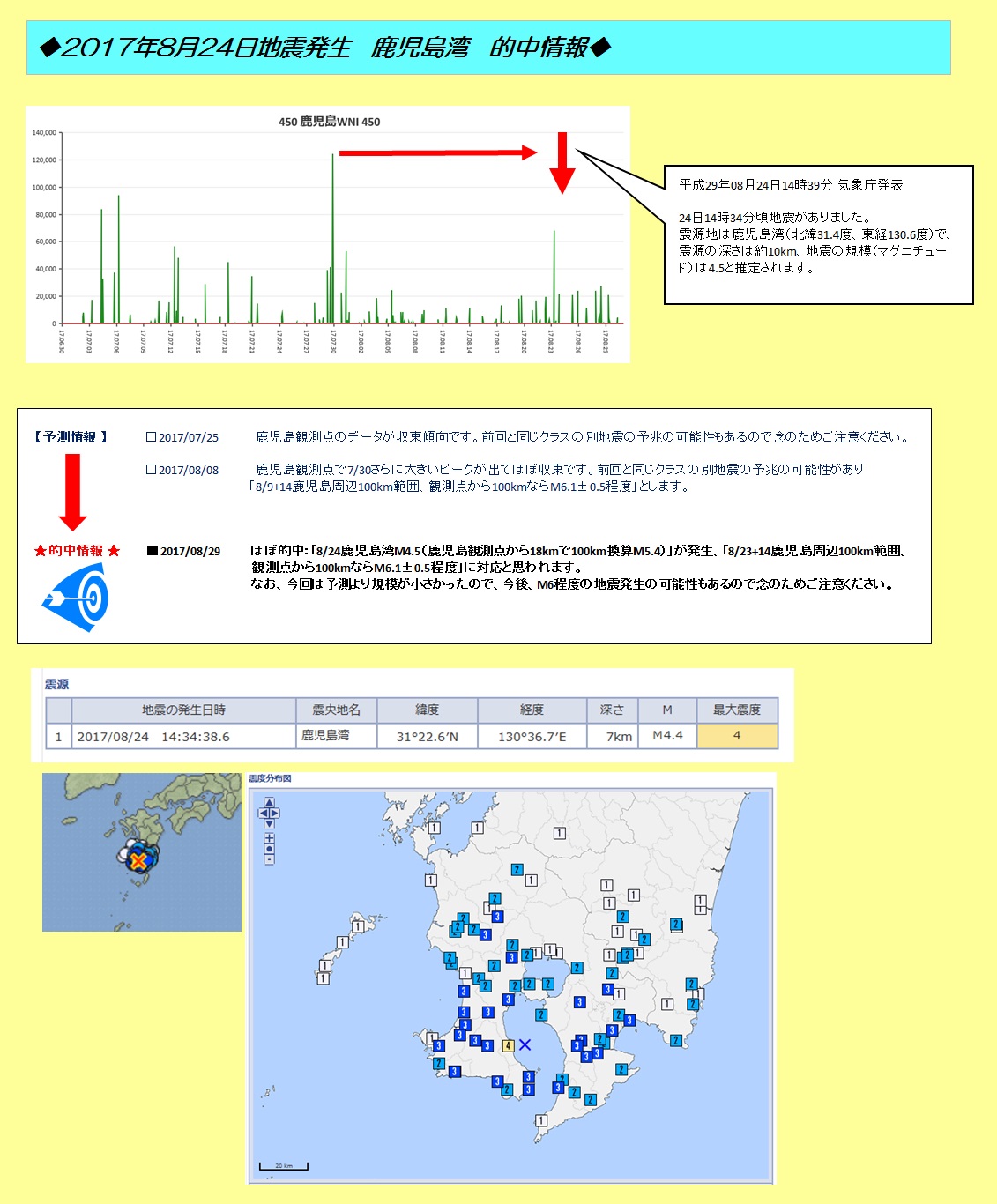The width and height of the screenshot is (997, 1204).
Task: Select the empty checkbox beside 2017/08/08
Action: [x=151, y=470]
